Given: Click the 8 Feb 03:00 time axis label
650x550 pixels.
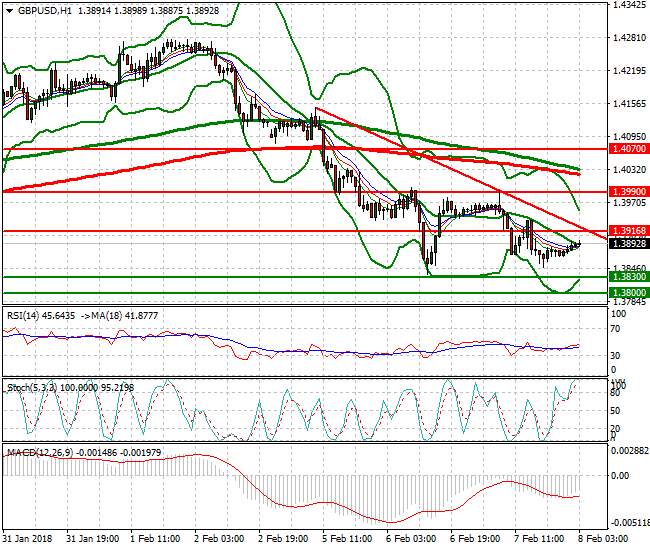Looking at the screenshot, I should pos(603,539).
